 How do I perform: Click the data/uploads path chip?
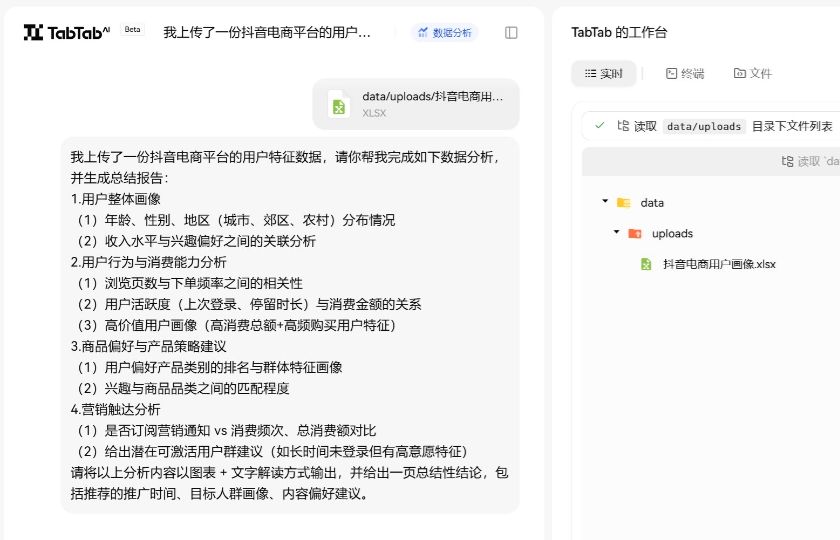pos(704,126)
